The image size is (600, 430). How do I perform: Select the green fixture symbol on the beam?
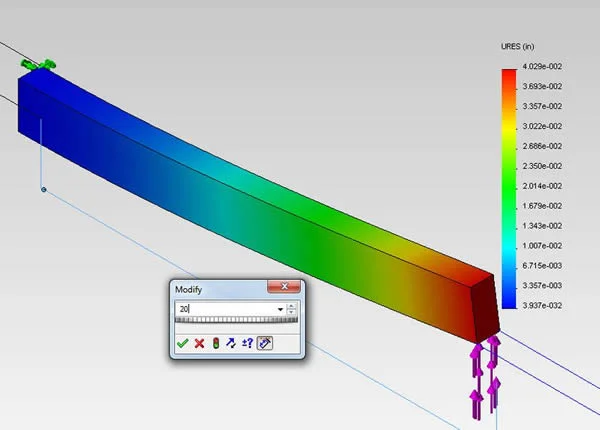click(40, 66)
